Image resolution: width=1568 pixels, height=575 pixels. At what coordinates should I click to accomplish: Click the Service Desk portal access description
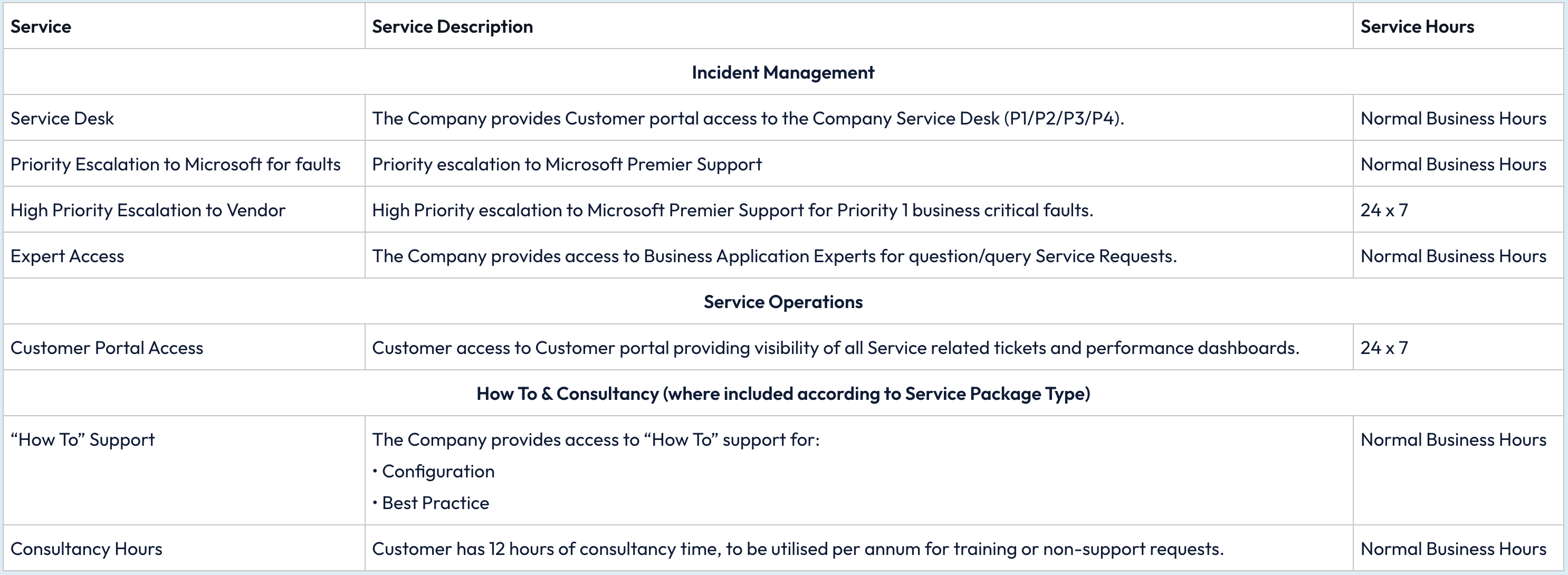pos(748,118)
